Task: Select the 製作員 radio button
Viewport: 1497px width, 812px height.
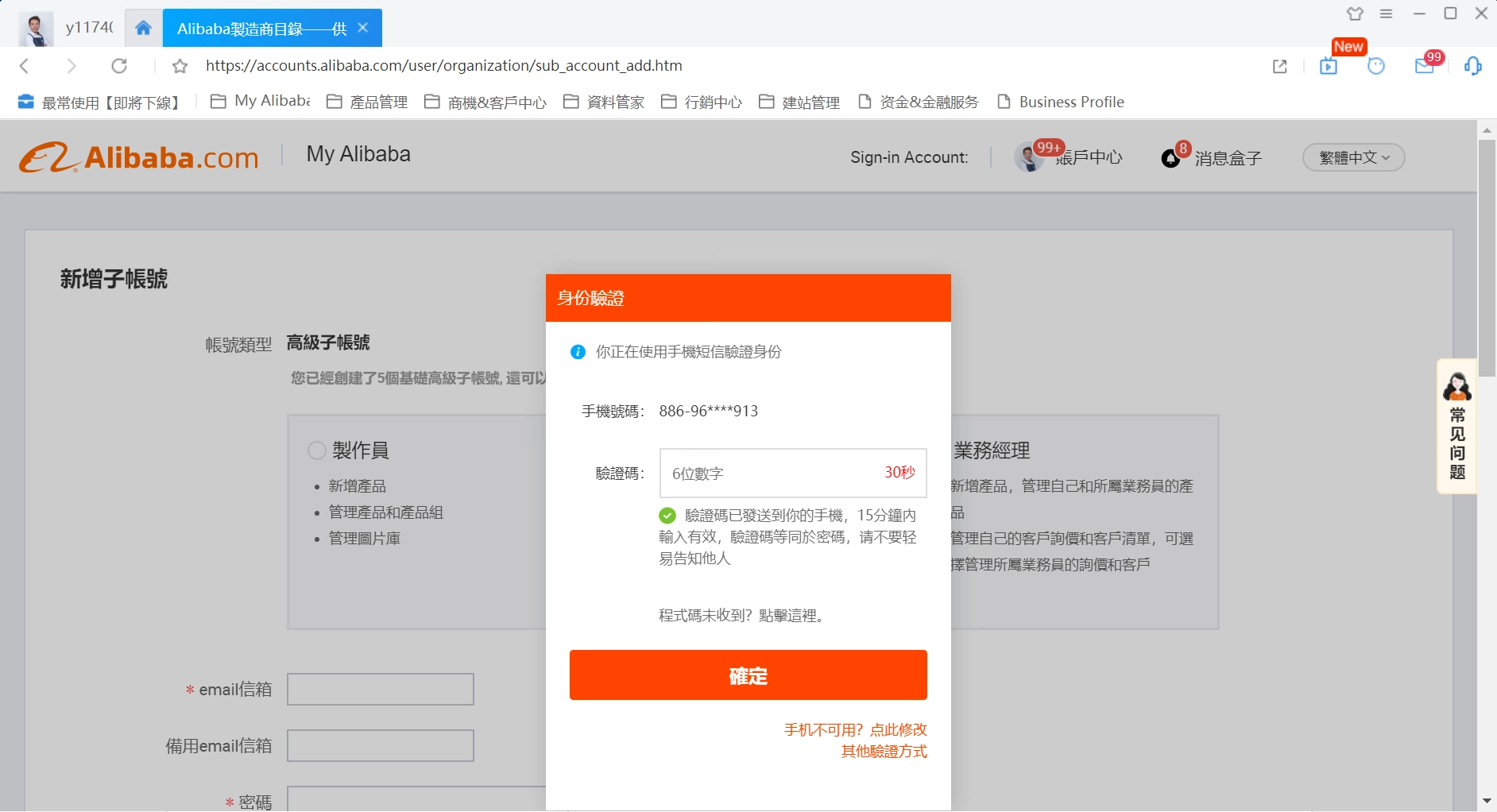Action: (x=317, y=450)
